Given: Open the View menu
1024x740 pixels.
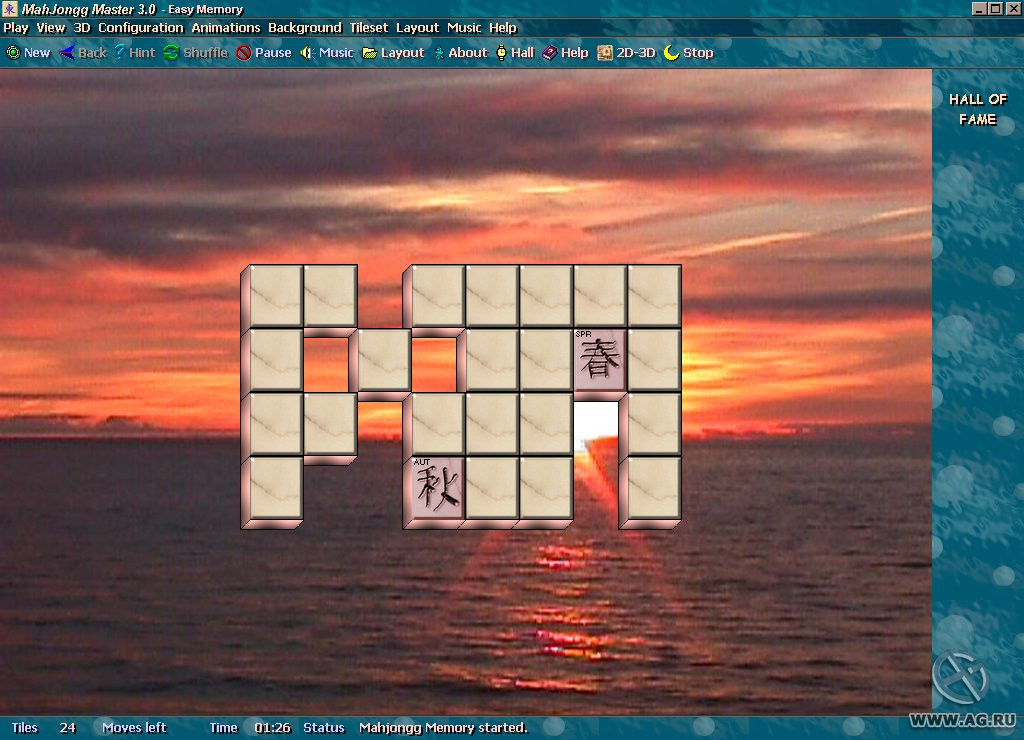Looking at the screenshot, I should pyautogui.click(x=50, y=28).
